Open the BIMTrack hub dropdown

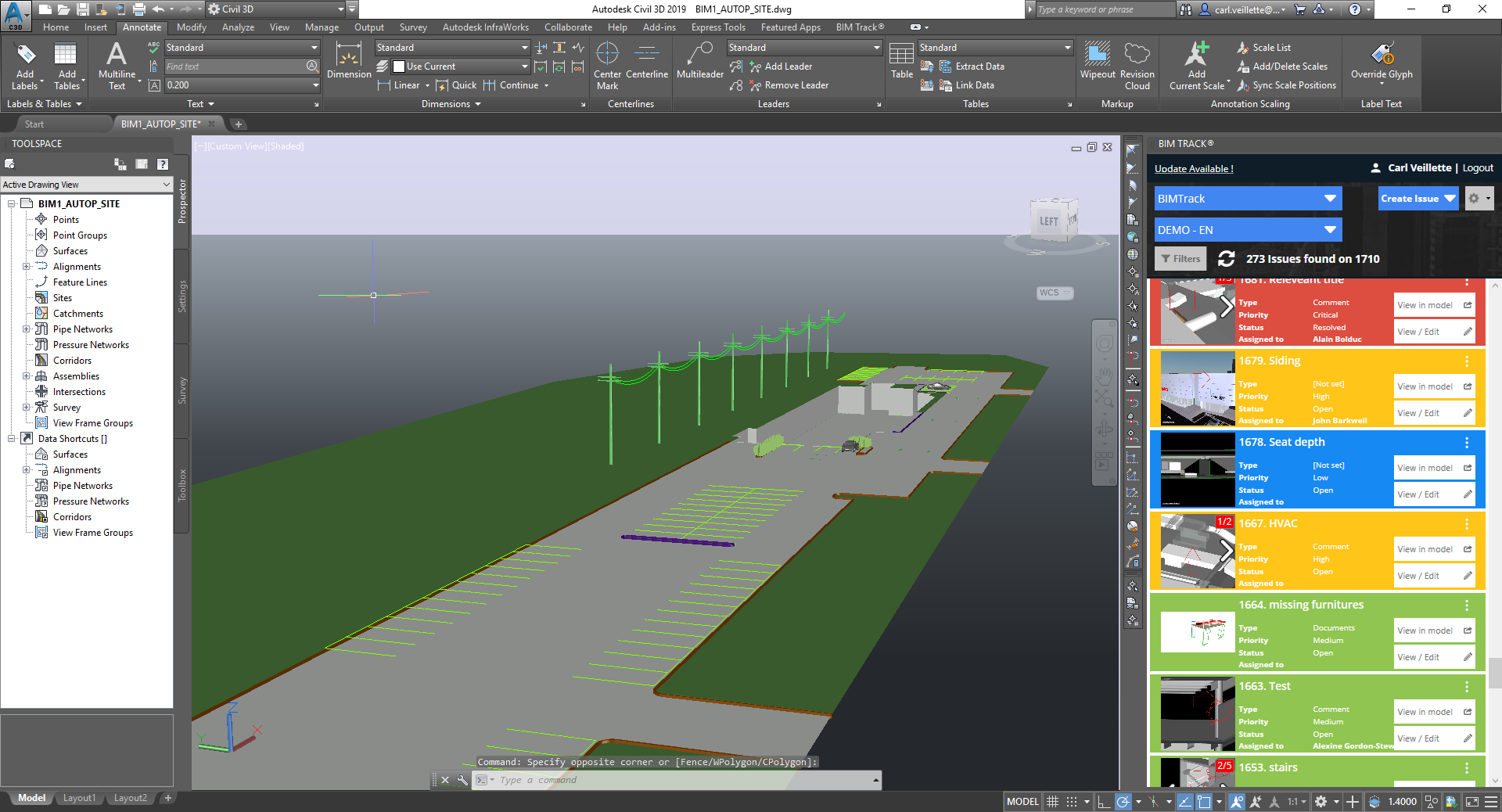pyautogui.click(x=1248, y=199)
